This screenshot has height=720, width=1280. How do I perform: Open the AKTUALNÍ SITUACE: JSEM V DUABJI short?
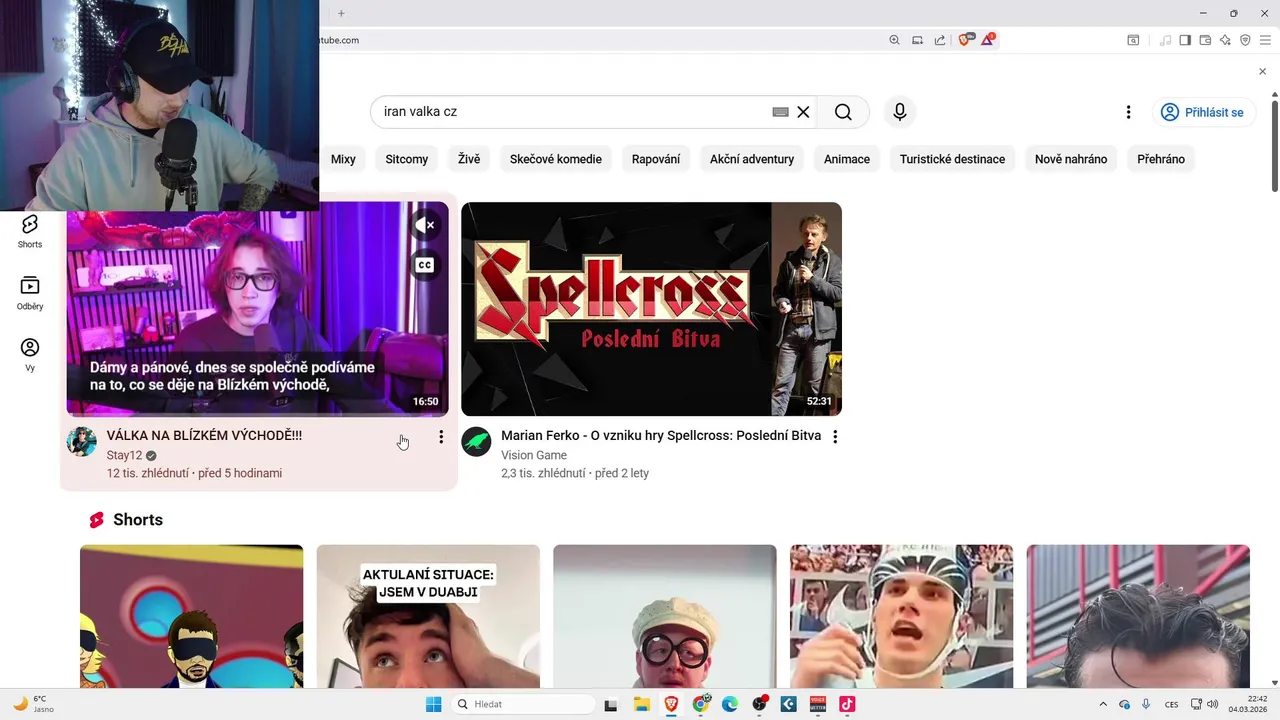point(428,616)
